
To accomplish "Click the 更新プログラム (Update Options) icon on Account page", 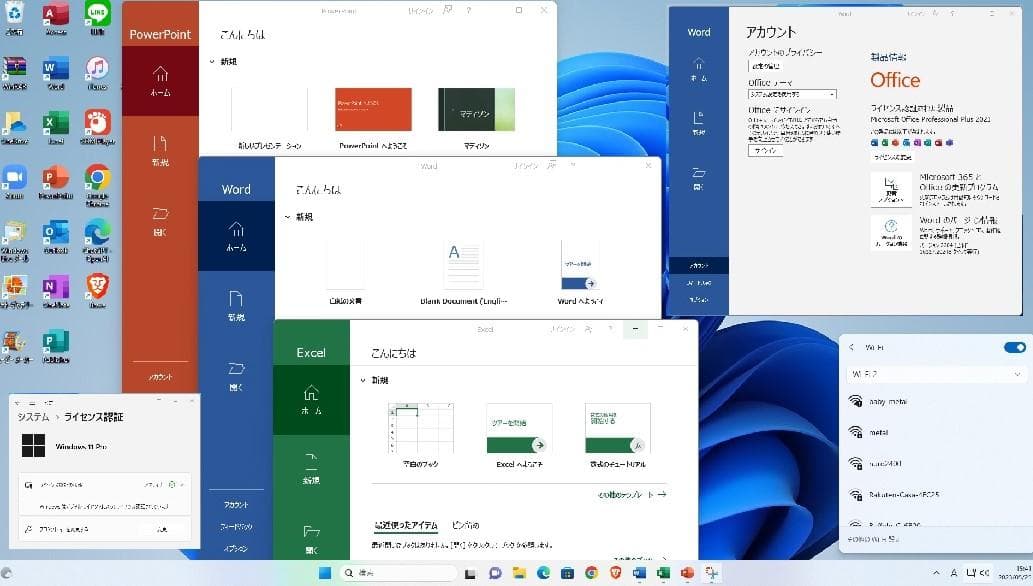I will click(x=889, y=188).
